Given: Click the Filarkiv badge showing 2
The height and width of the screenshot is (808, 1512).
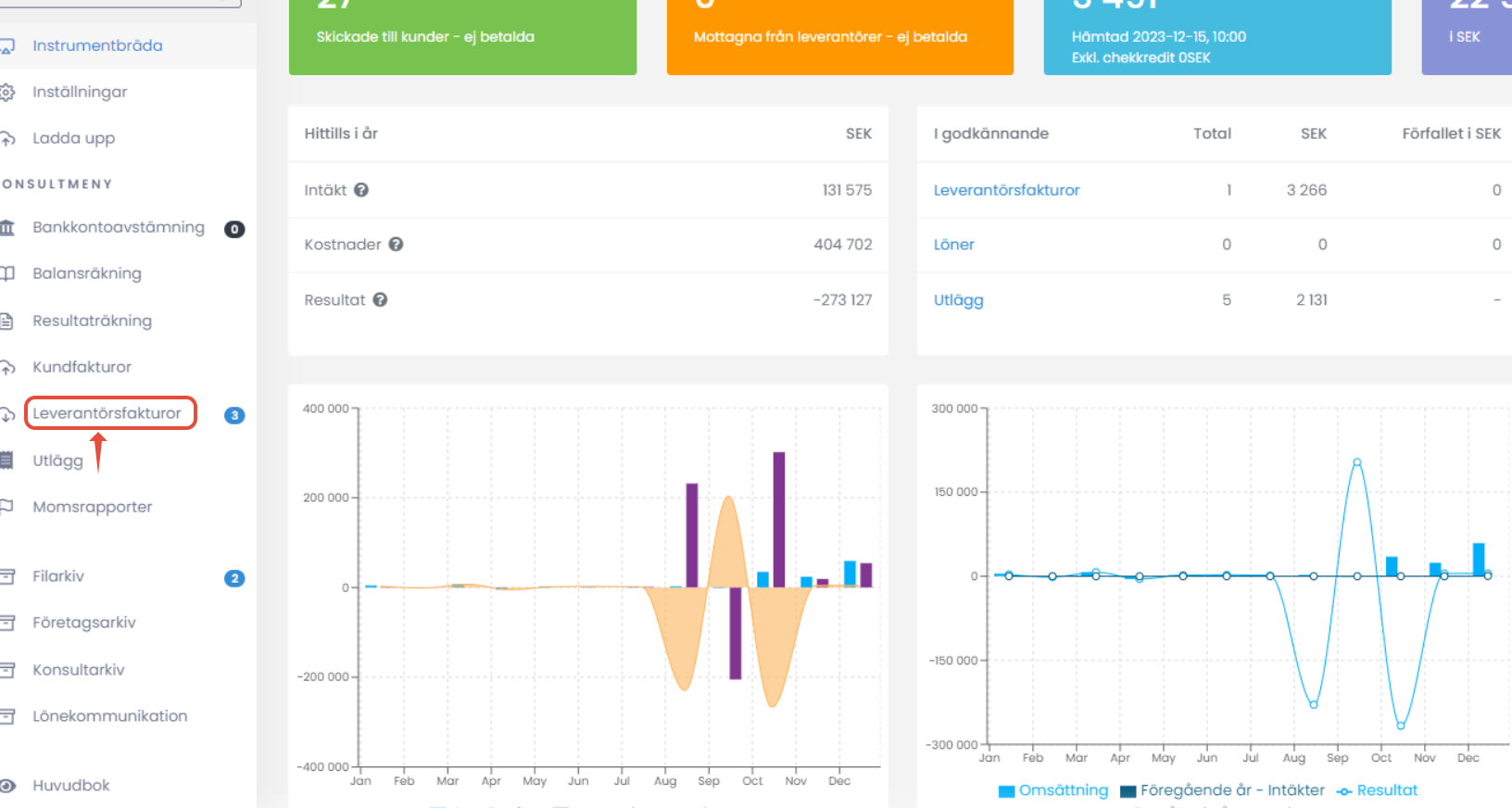Looking at the screenshot, I should 234,578.
